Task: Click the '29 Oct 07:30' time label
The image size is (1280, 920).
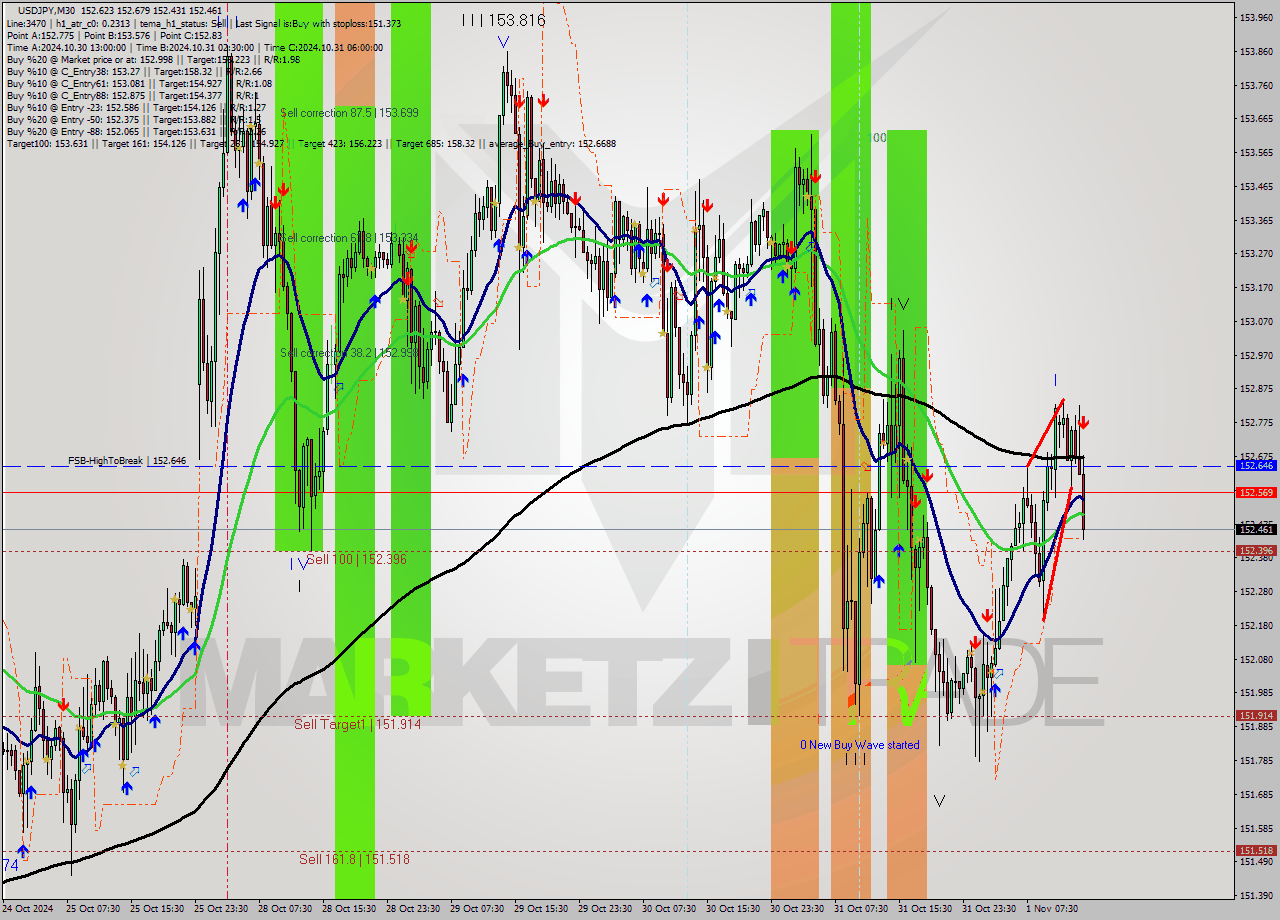Action: 477,909
